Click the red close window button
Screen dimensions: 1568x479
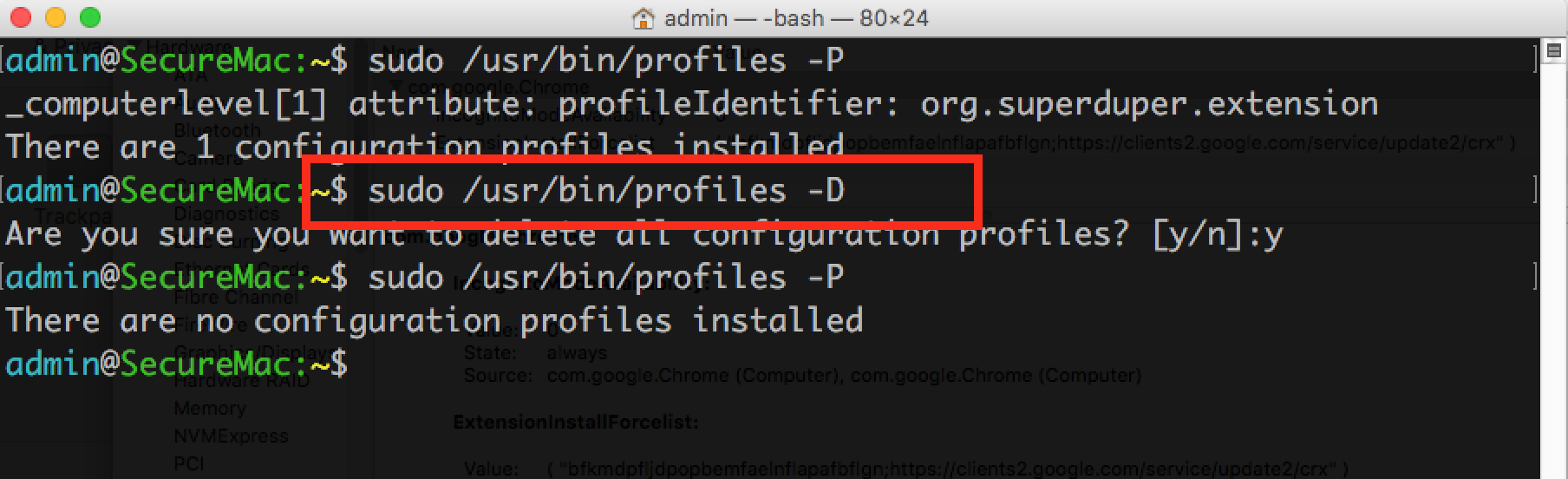pos(20,17)
